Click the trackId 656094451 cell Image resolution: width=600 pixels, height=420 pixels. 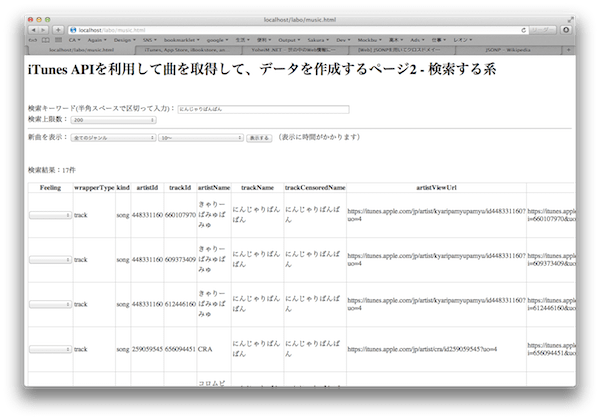coord(180,349)
